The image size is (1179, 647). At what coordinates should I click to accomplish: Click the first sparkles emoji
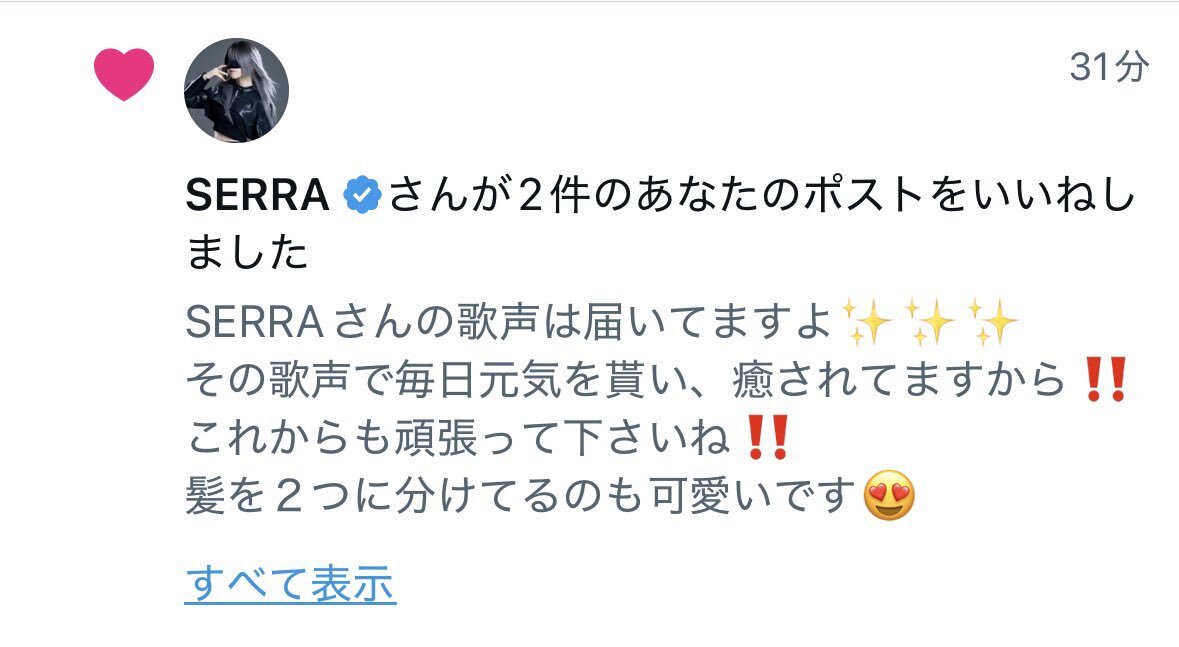click(866, 321)
